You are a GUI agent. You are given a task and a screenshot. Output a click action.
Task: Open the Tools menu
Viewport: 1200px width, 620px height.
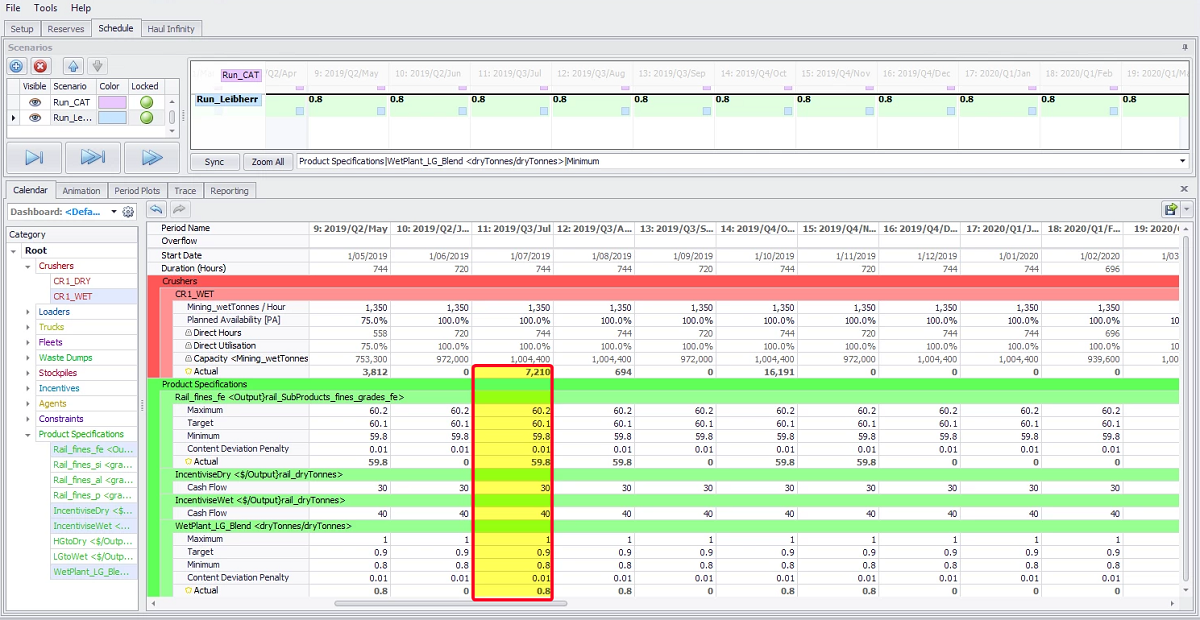tap(45, 8)
